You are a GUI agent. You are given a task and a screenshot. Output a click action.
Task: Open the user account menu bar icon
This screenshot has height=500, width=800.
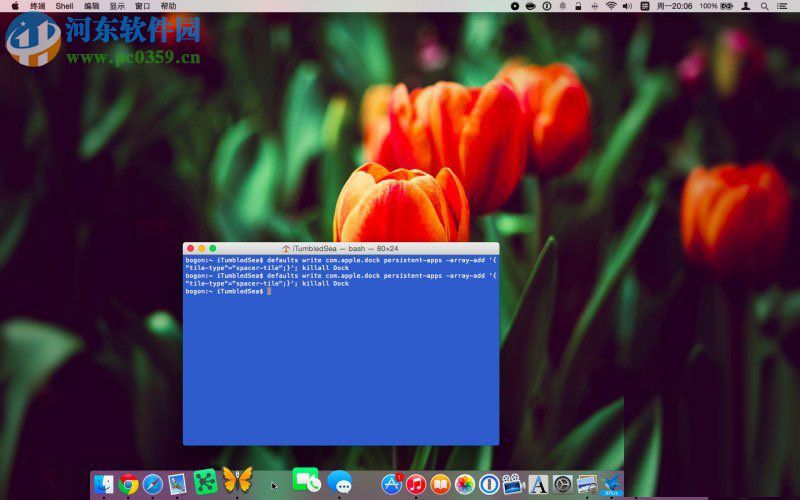[x=746, y=6]
